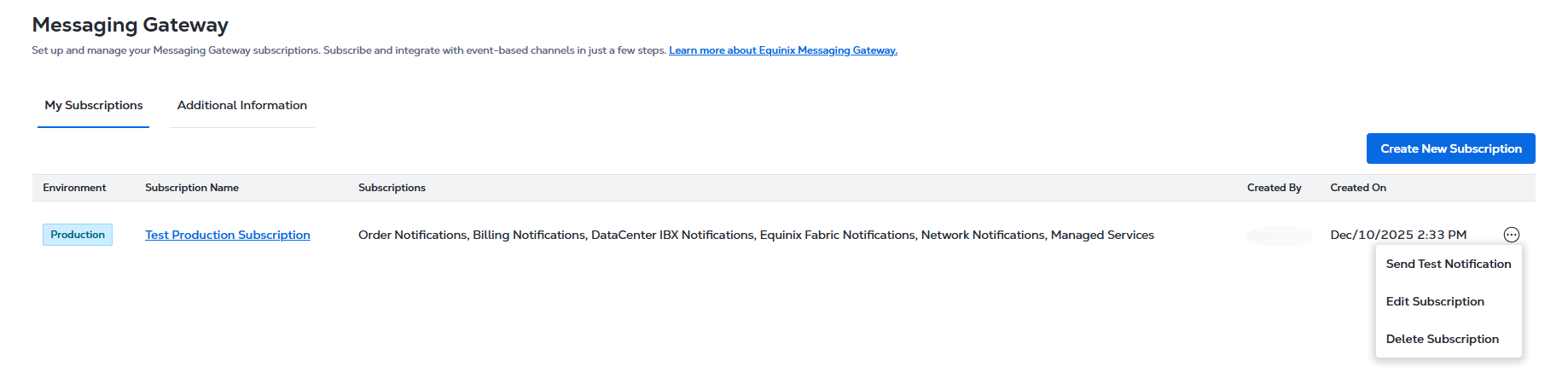
Task: Choose Edit Subscription from the menu
Action: [1435, 301]
